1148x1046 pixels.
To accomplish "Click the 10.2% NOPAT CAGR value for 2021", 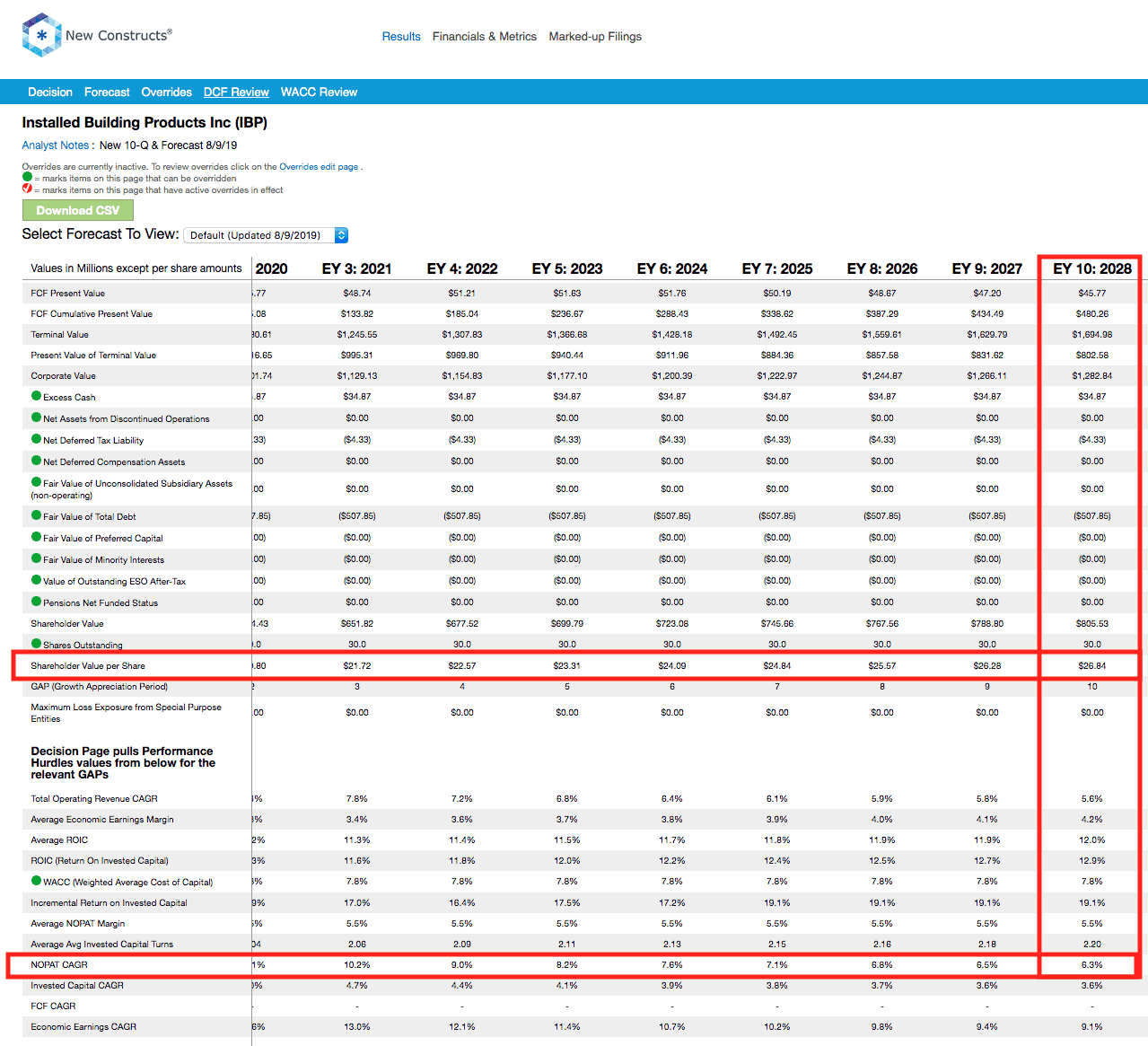I will click(x=357, y=965).
